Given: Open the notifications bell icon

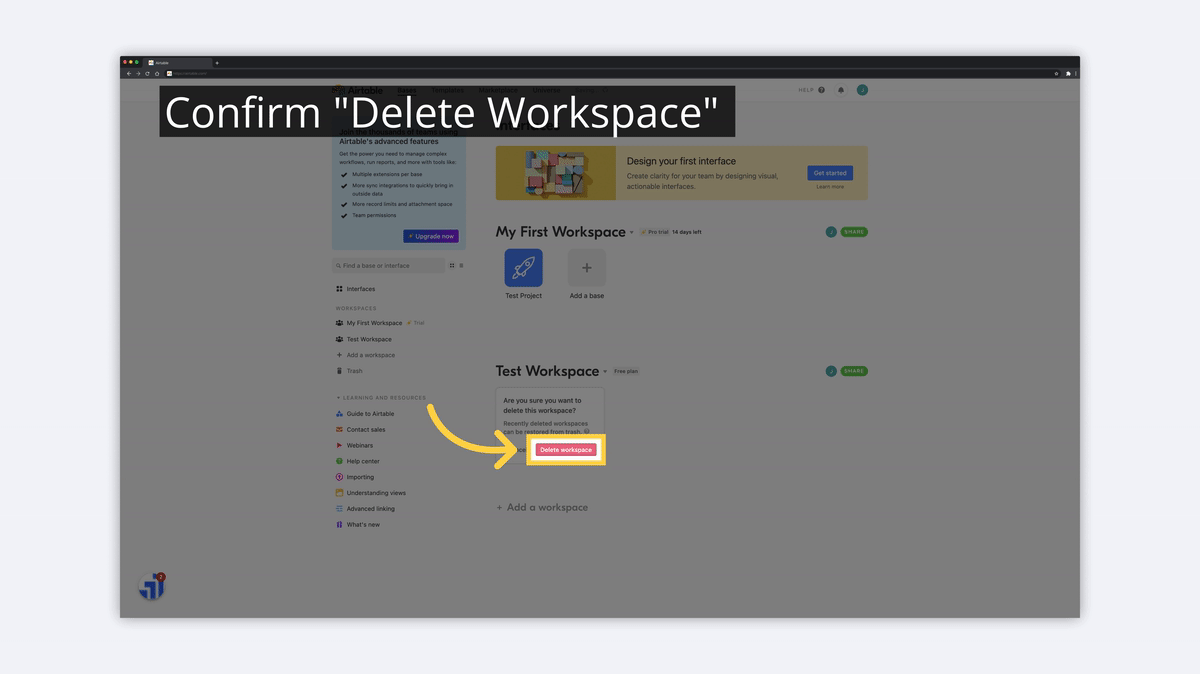Looking at the screenshot, I should 841,90.
